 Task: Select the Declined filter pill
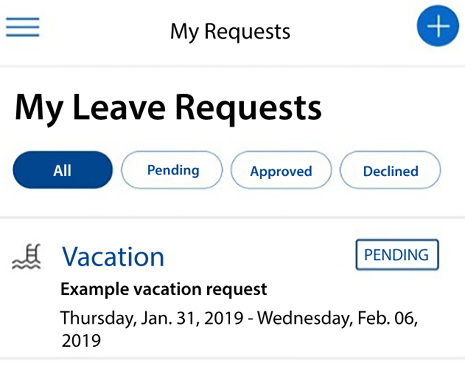(390, 170)
